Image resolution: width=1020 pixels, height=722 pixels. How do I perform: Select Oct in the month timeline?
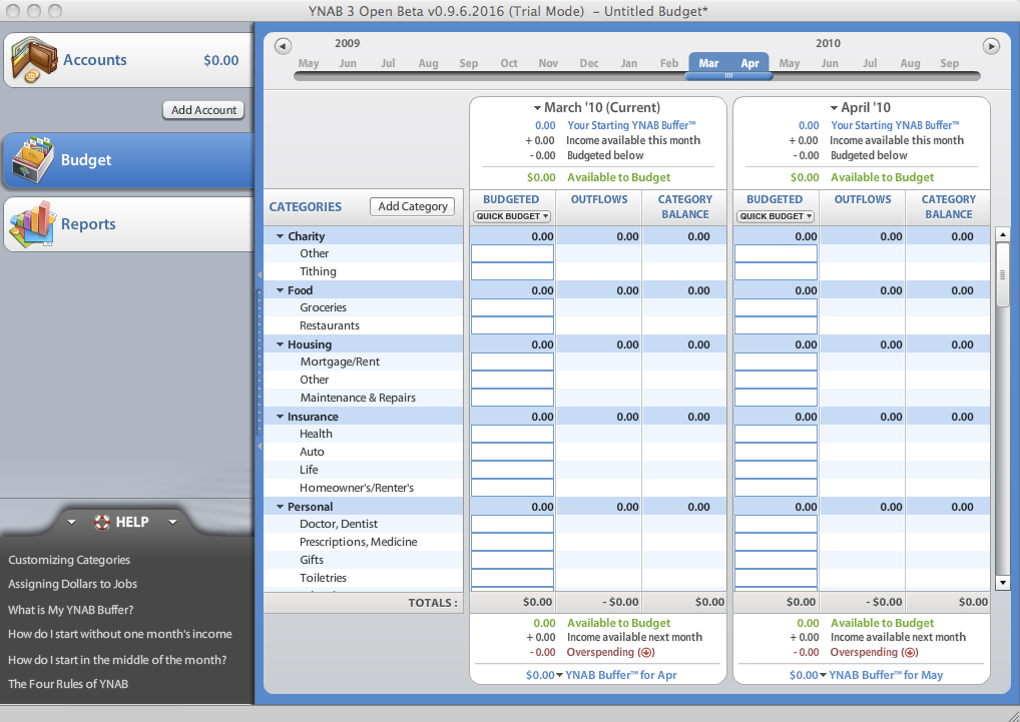pyautogui.click(x=509, y=63)
